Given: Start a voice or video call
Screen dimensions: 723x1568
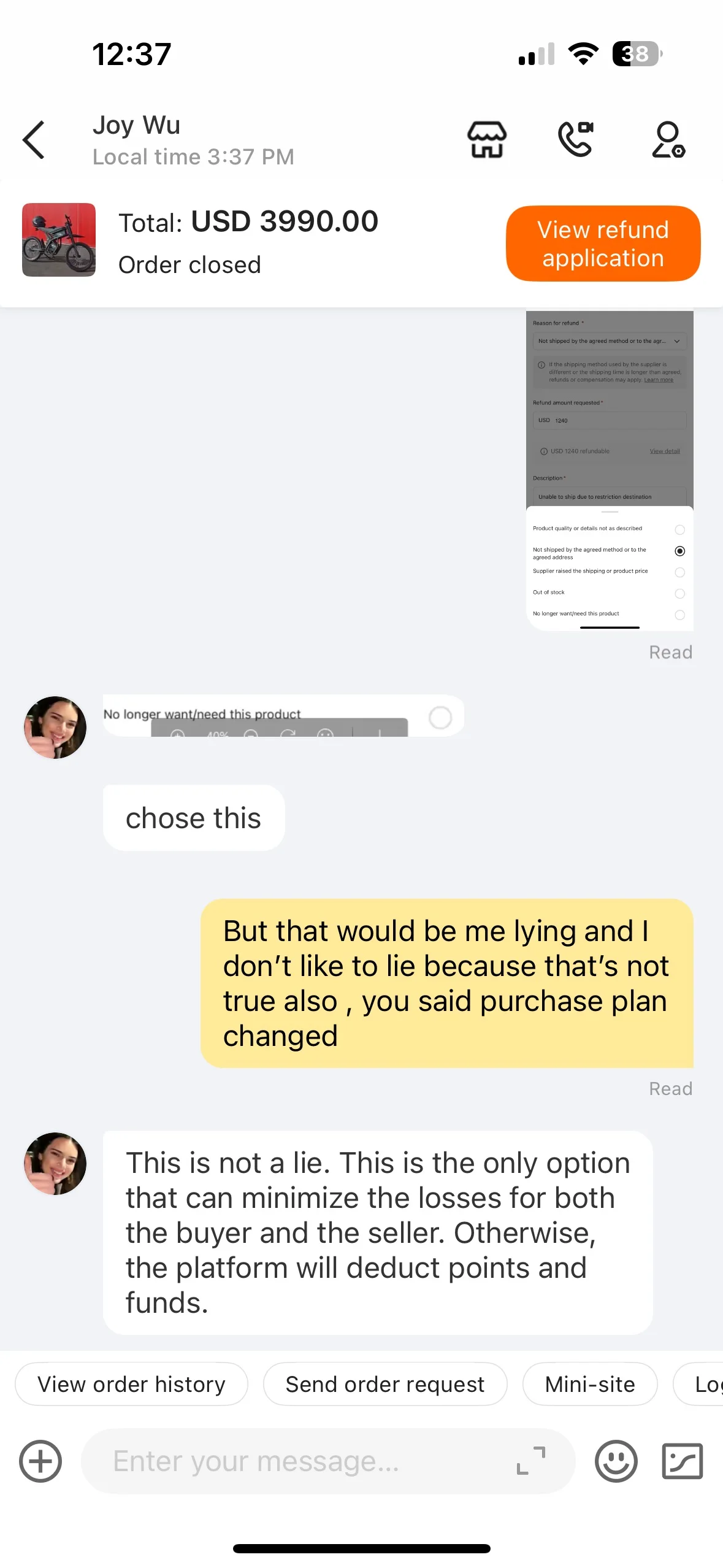Looking at the screenshot, I should (576, 139).
